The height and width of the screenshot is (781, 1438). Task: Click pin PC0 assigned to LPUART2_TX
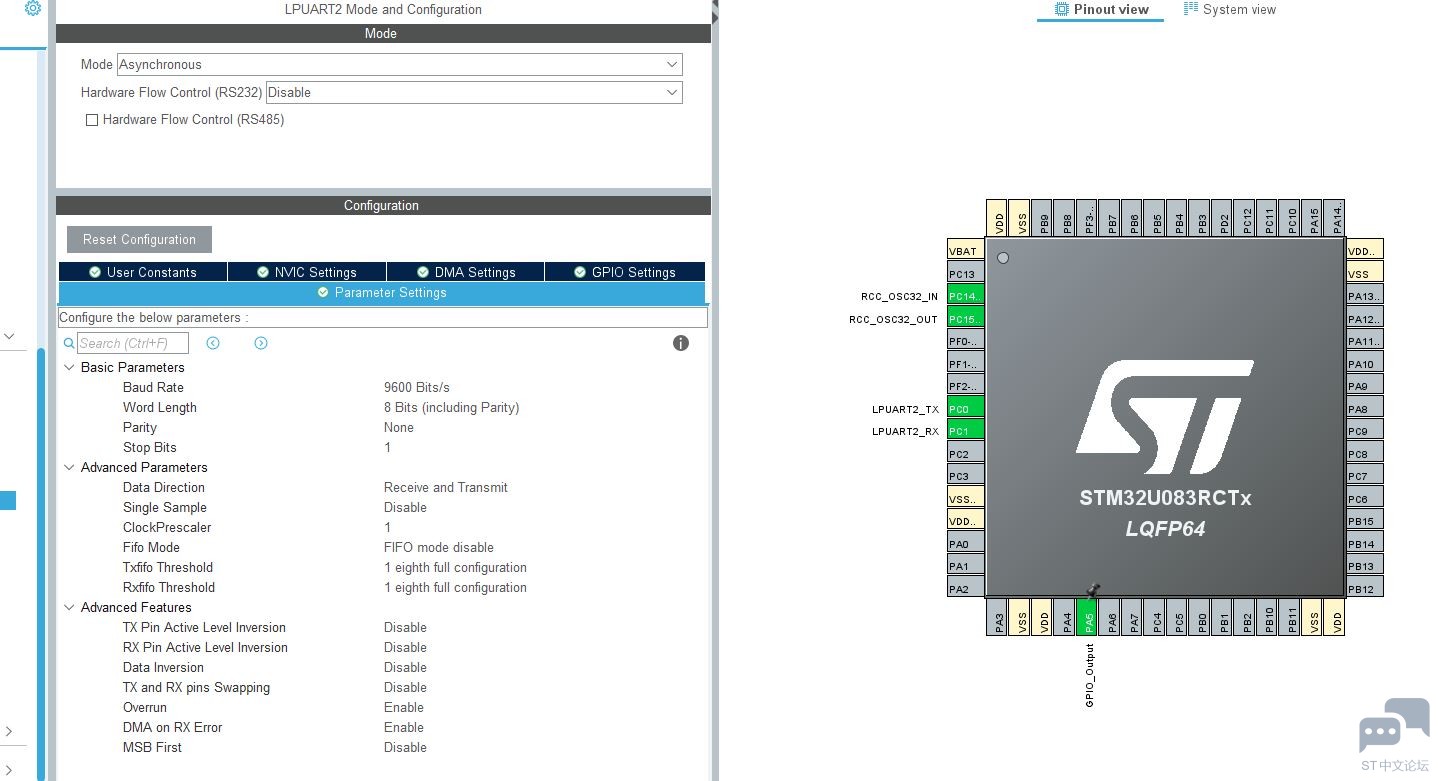pyautogui.click(x=965, y=408)
